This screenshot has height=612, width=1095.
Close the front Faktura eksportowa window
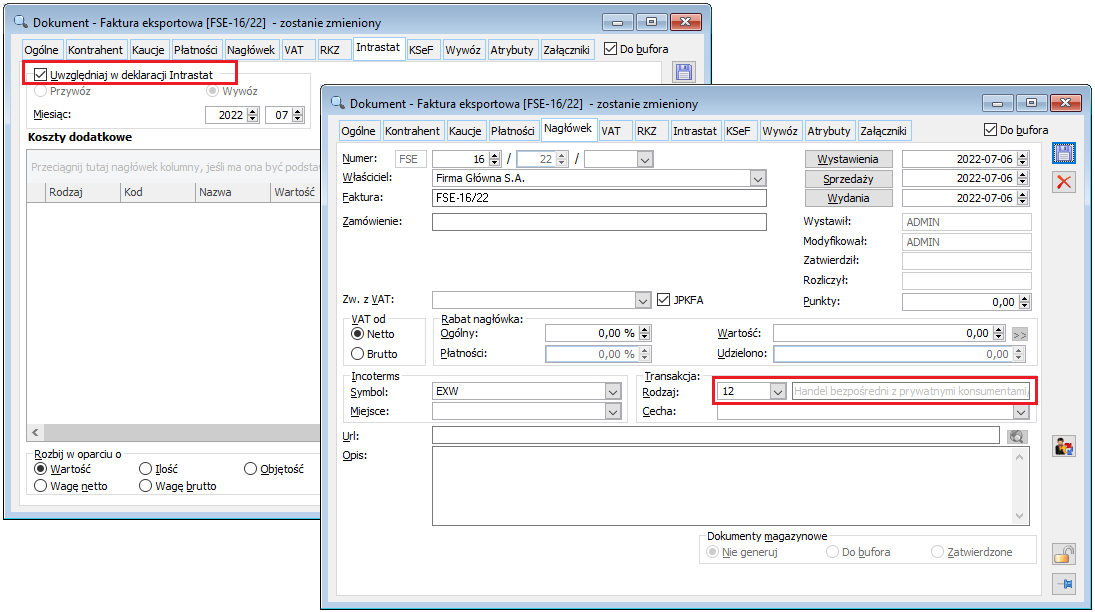click(x=1066, y=103)
